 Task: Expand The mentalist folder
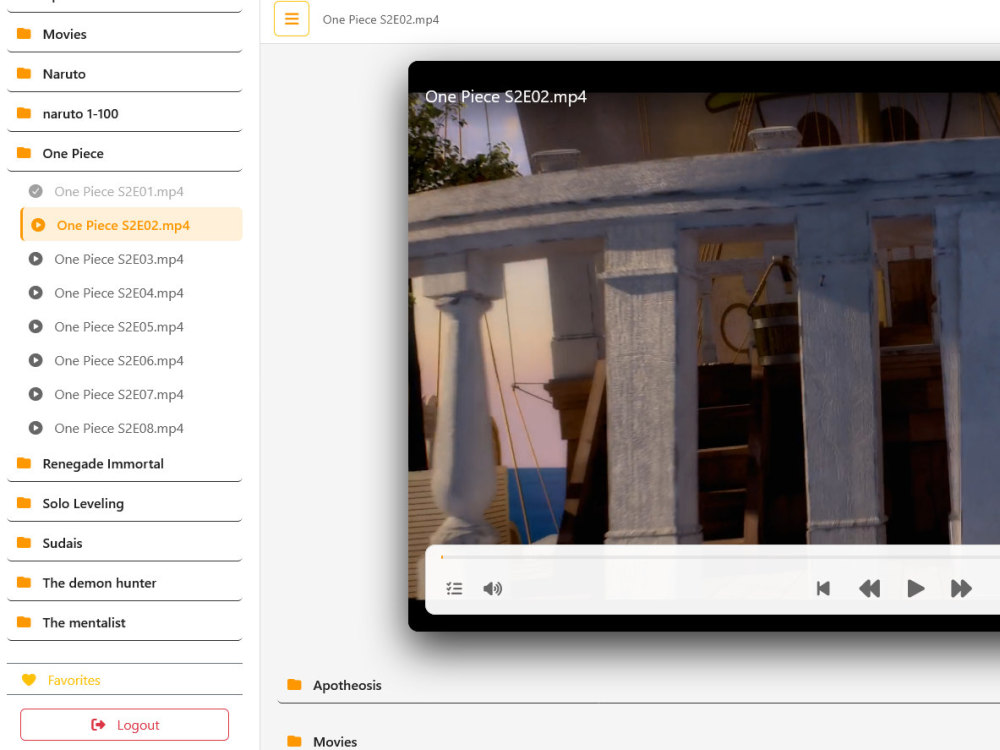point(124,622)
